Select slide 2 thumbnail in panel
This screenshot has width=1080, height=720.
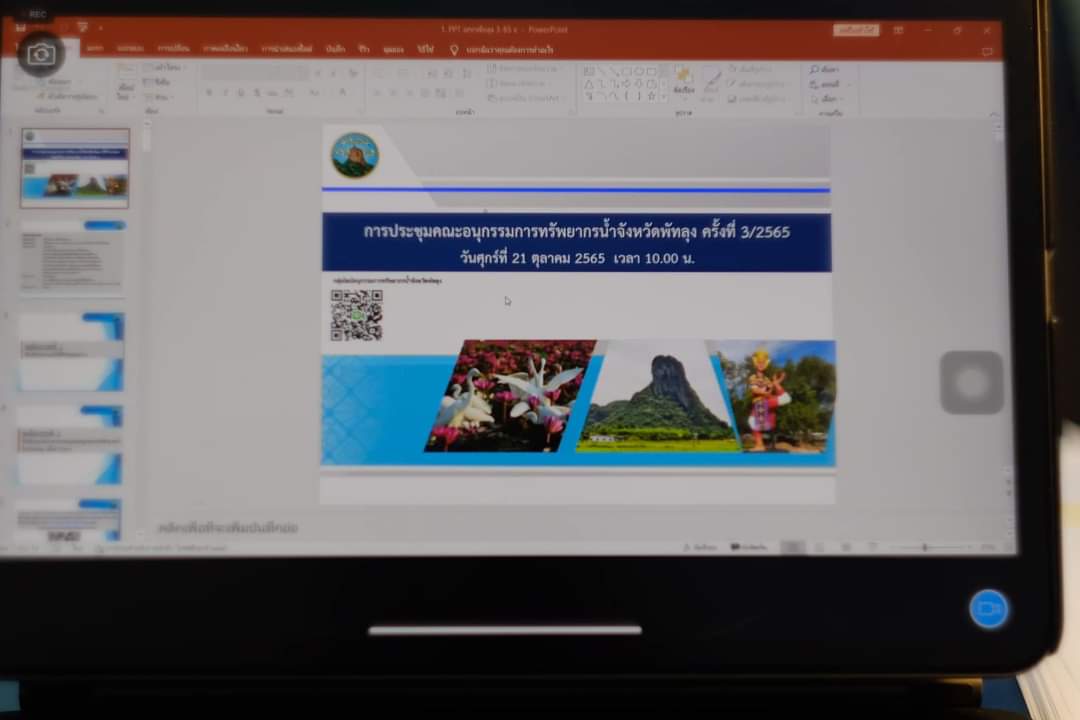(72, 258)
